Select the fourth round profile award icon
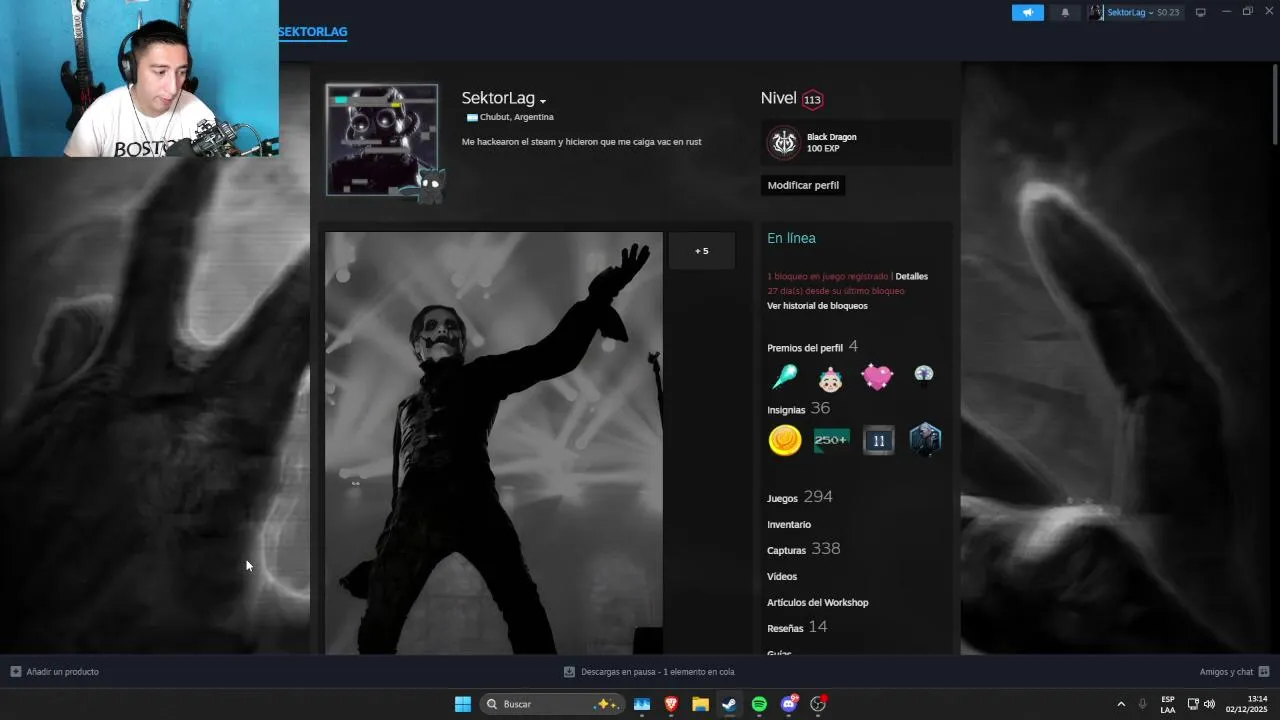Viewport: 1280px width, 720px height. click(924, 375)
